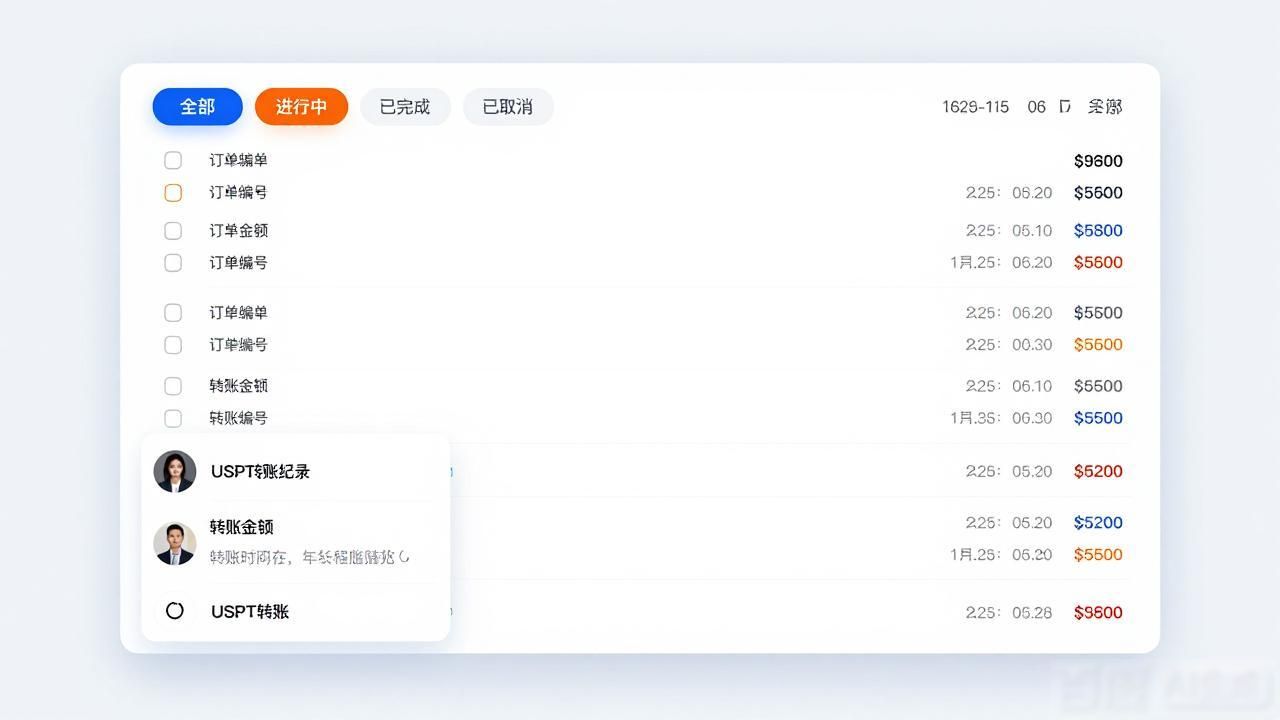Choose the bold 转账金额 popup entry

241,527
